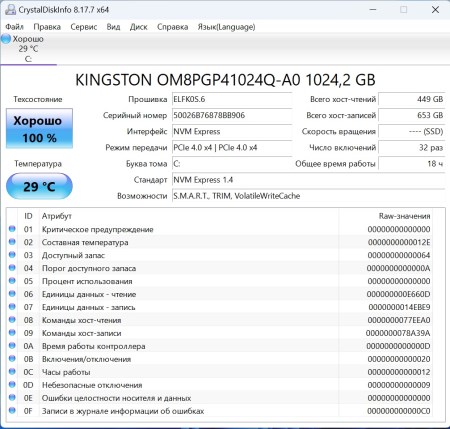Select the row Часы работы
This screenshot has width=450, height=429.
coord(220,372)
